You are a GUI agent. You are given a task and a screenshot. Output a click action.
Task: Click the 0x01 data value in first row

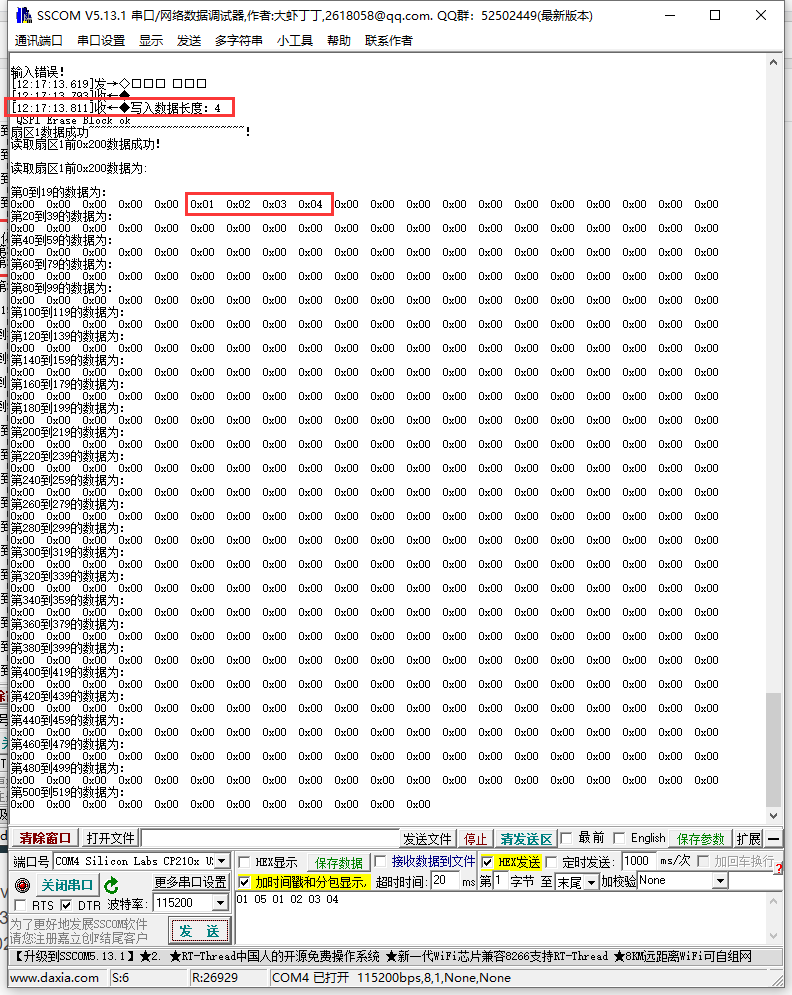202,204
